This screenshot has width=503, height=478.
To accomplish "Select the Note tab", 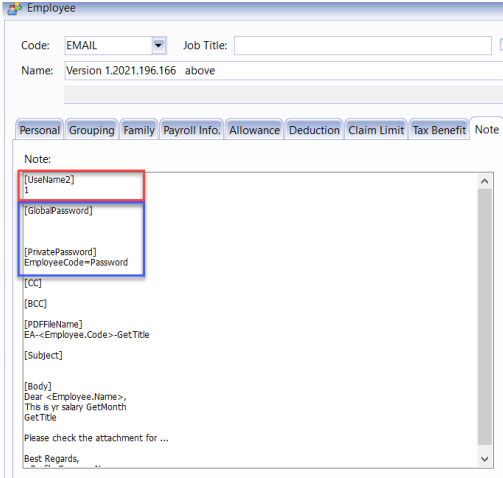I will click(x=486, y=129).
